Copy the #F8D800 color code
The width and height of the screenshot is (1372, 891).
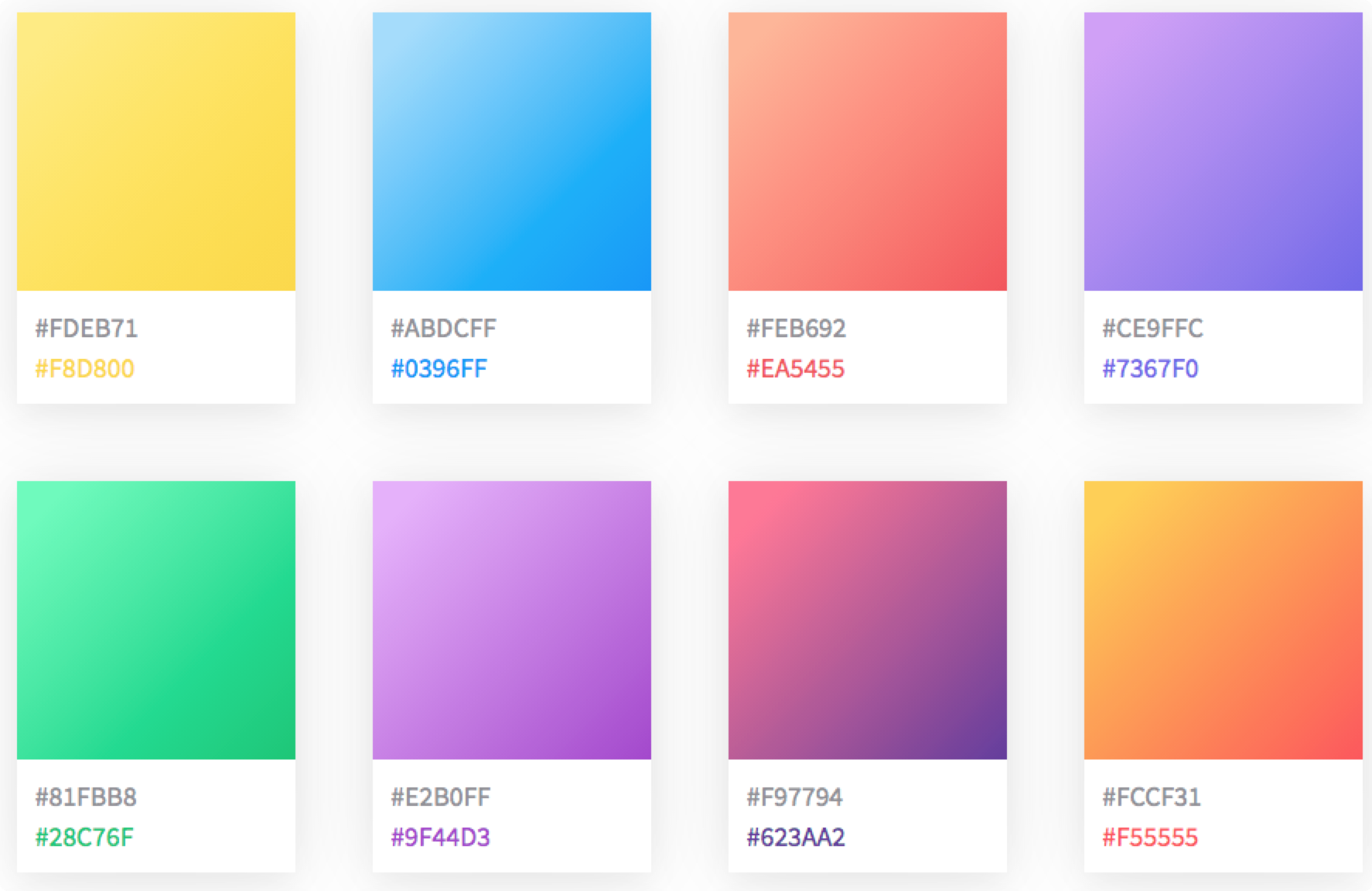coord(85,369)
